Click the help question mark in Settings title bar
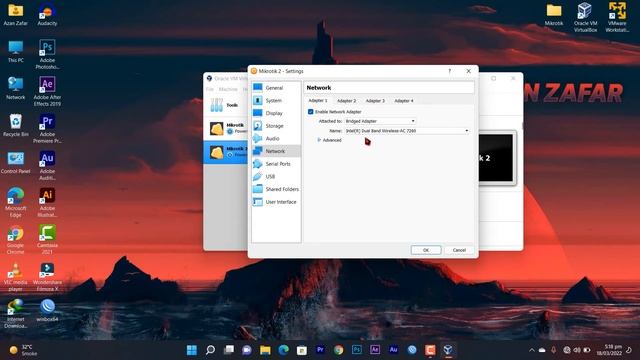This screenshot has width=640, height=360. [450, 71]
